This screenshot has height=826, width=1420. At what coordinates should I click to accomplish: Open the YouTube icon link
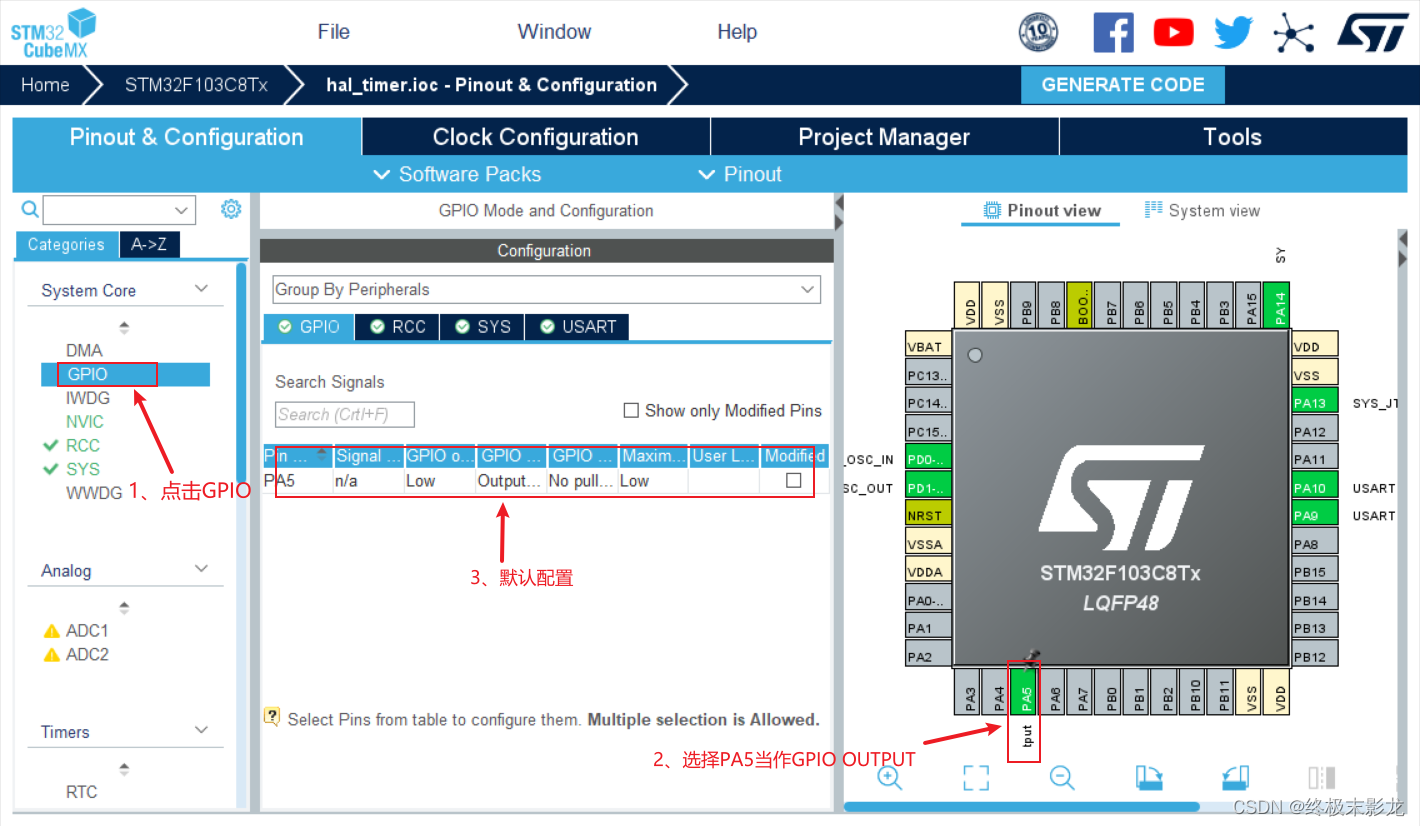(x=1173, y=33)
